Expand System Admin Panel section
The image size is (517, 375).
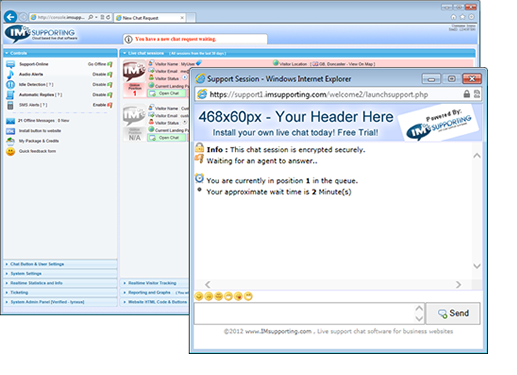click(60, 302)
